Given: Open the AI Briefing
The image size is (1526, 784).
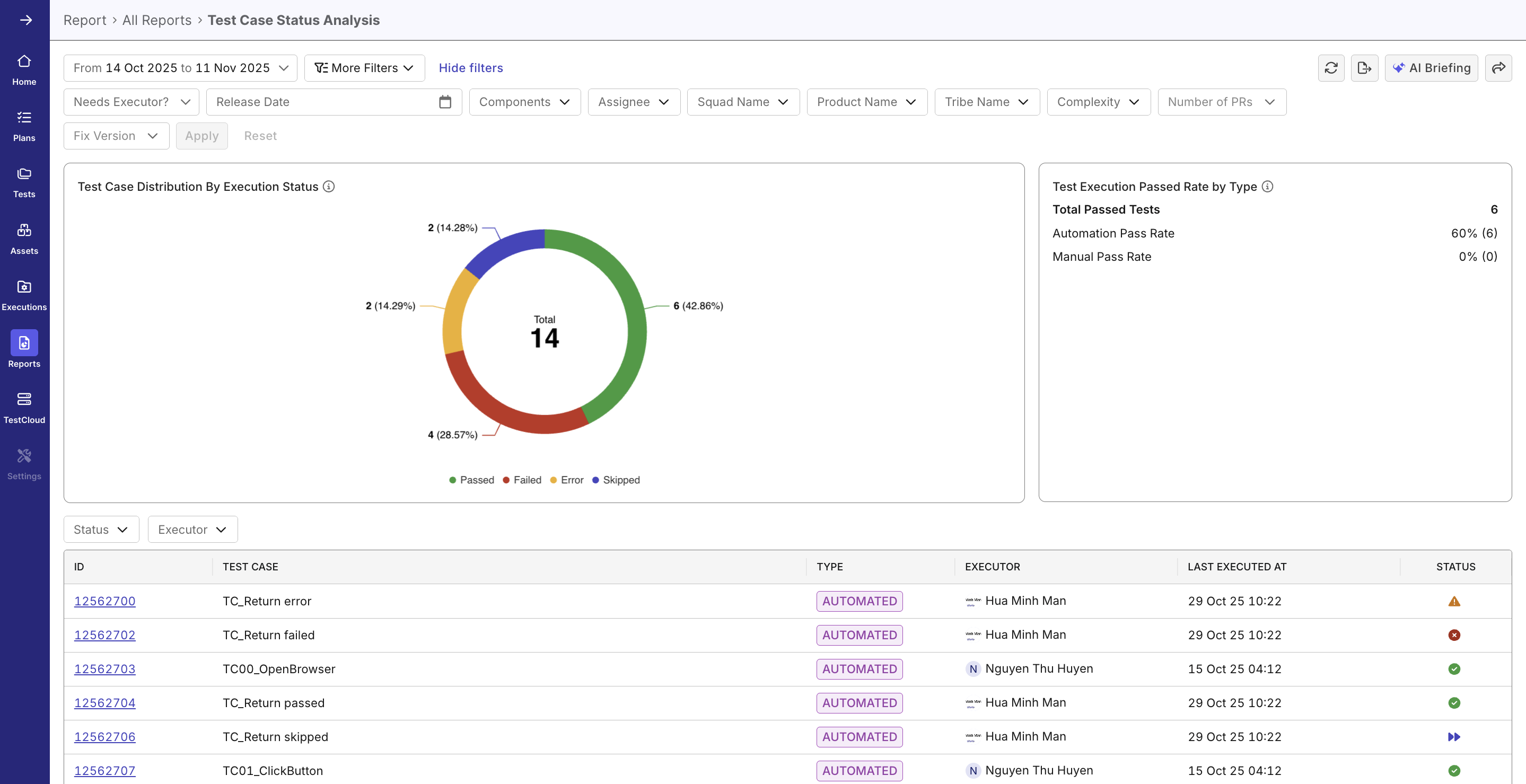Looking at the screenshot, I should tap(1431, 67).
